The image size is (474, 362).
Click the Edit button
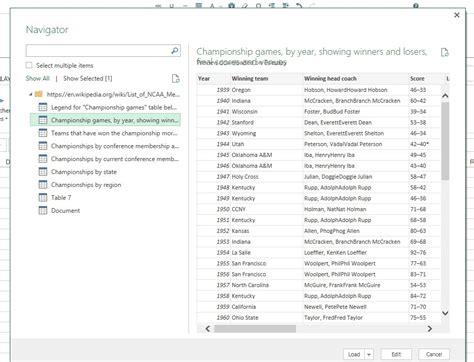coord(396,354)
